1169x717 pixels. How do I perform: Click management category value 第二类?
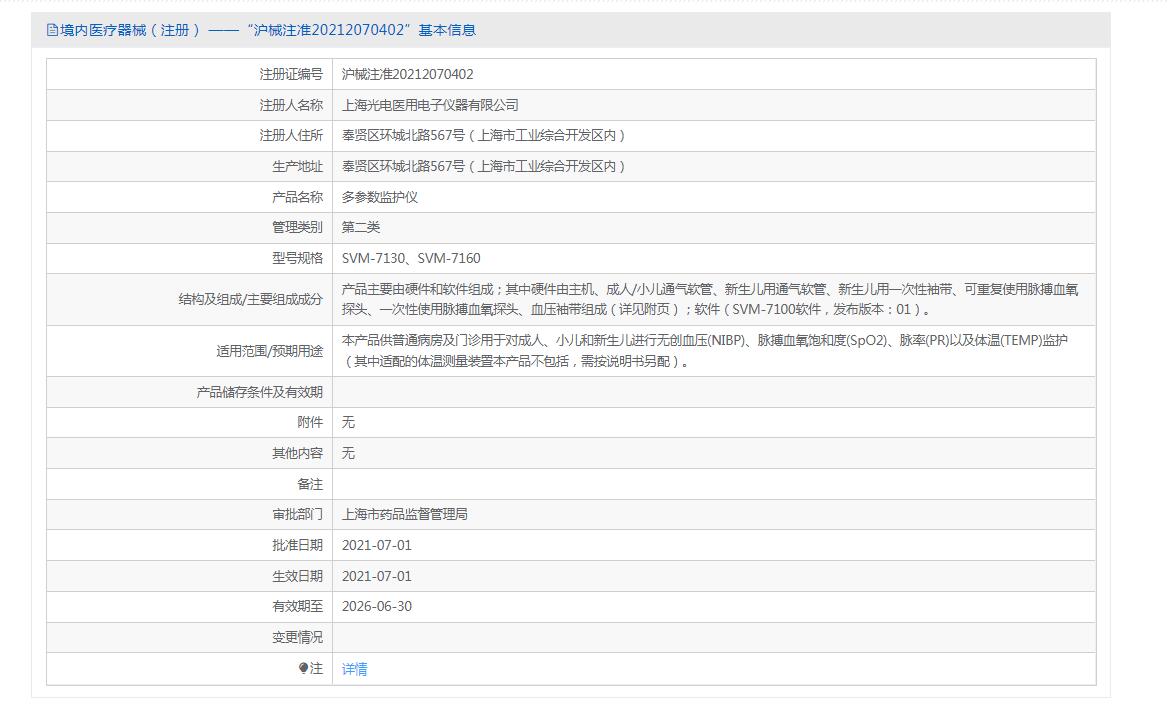[361, 227]
